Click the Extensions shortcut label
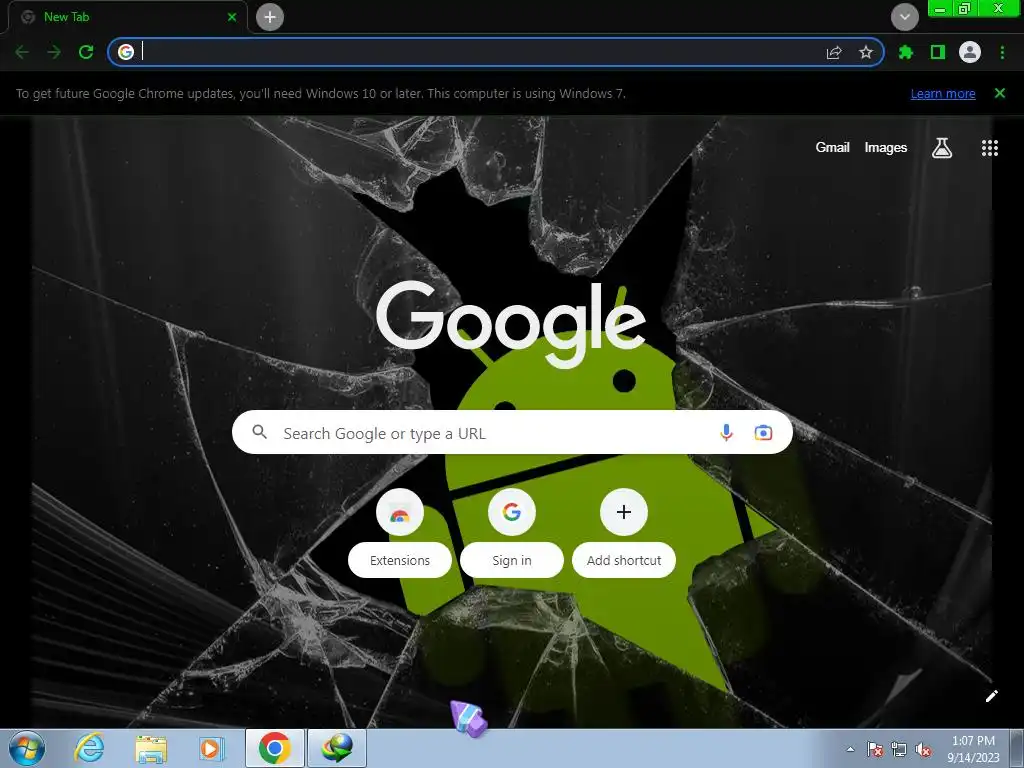This screenshot has height=768, width=1024. [x=400, y=560]
